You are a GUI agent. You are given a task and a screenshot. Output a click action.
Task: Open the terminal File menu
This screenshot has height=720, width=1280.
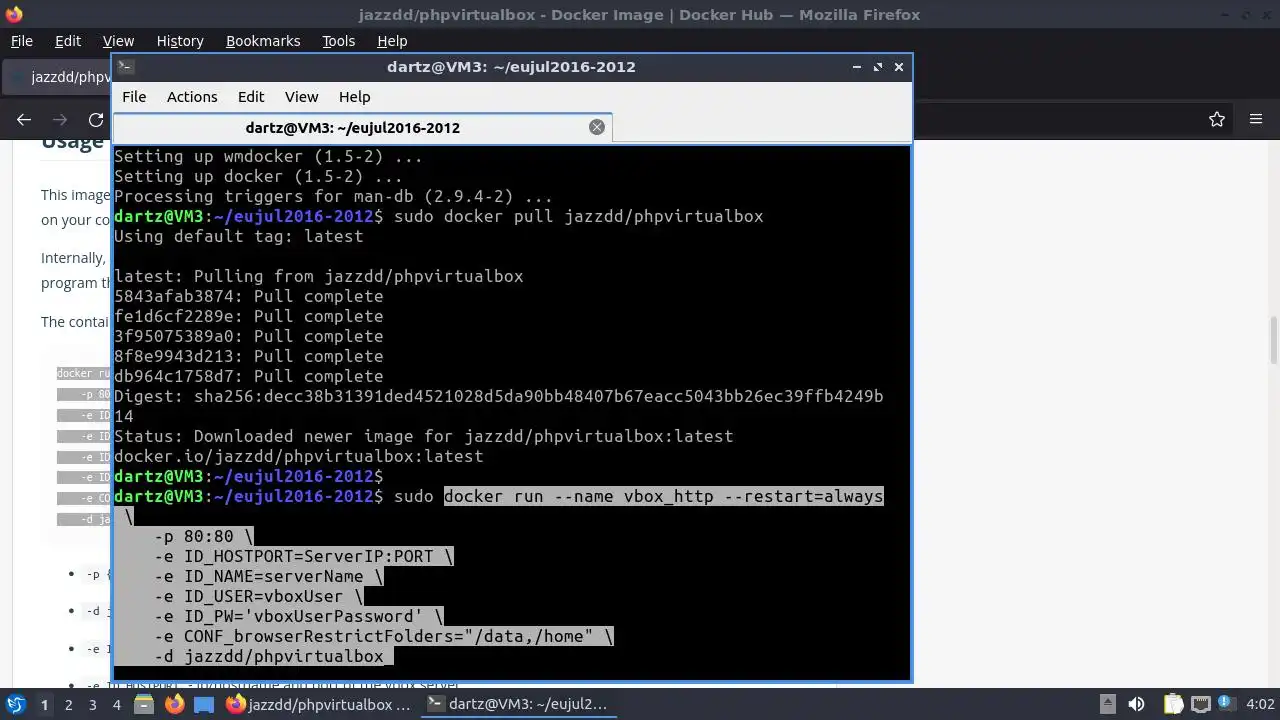point(134,97)
